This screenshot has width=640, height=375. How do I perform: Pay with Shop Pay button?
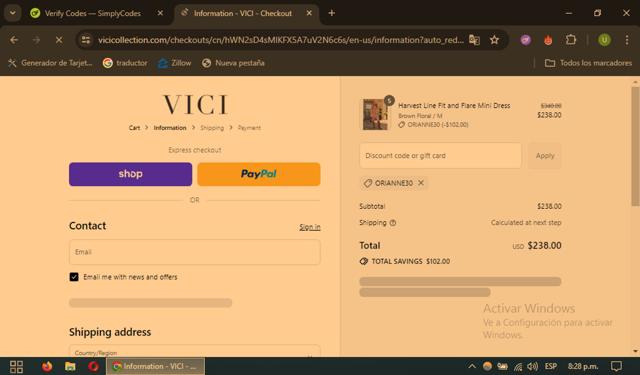130,174
